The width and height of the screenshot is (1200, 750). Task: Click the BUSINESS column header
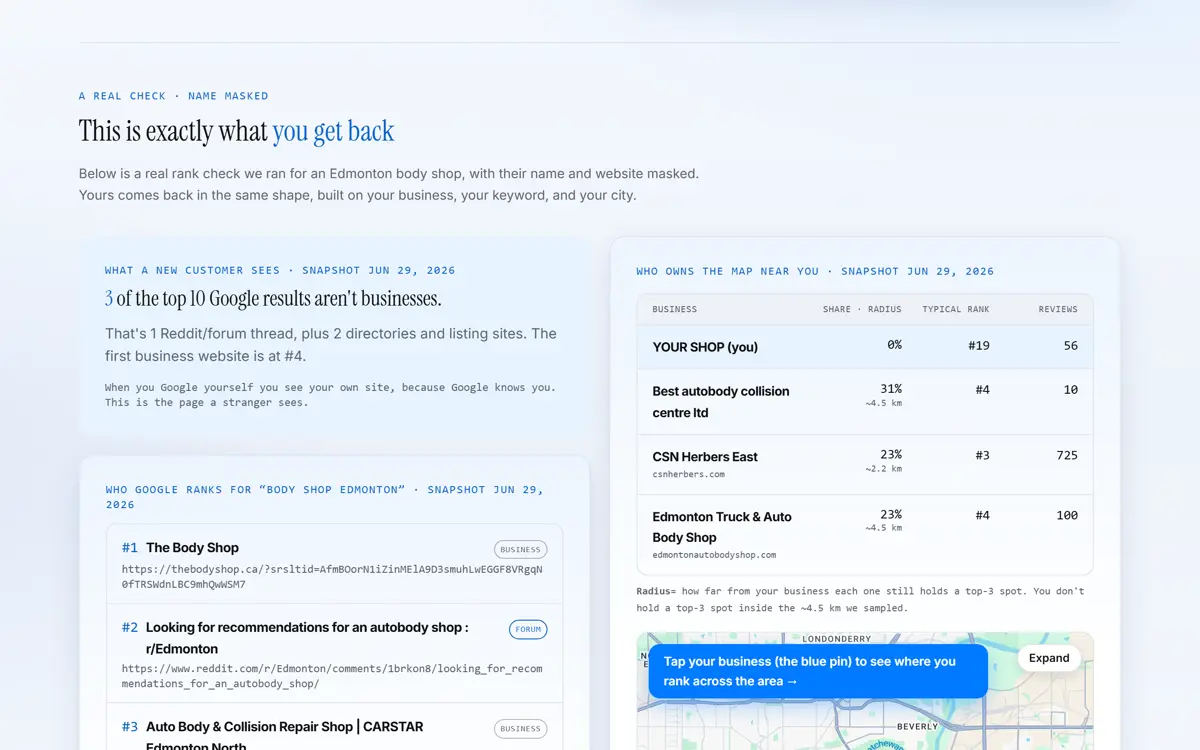pos(675,309)
